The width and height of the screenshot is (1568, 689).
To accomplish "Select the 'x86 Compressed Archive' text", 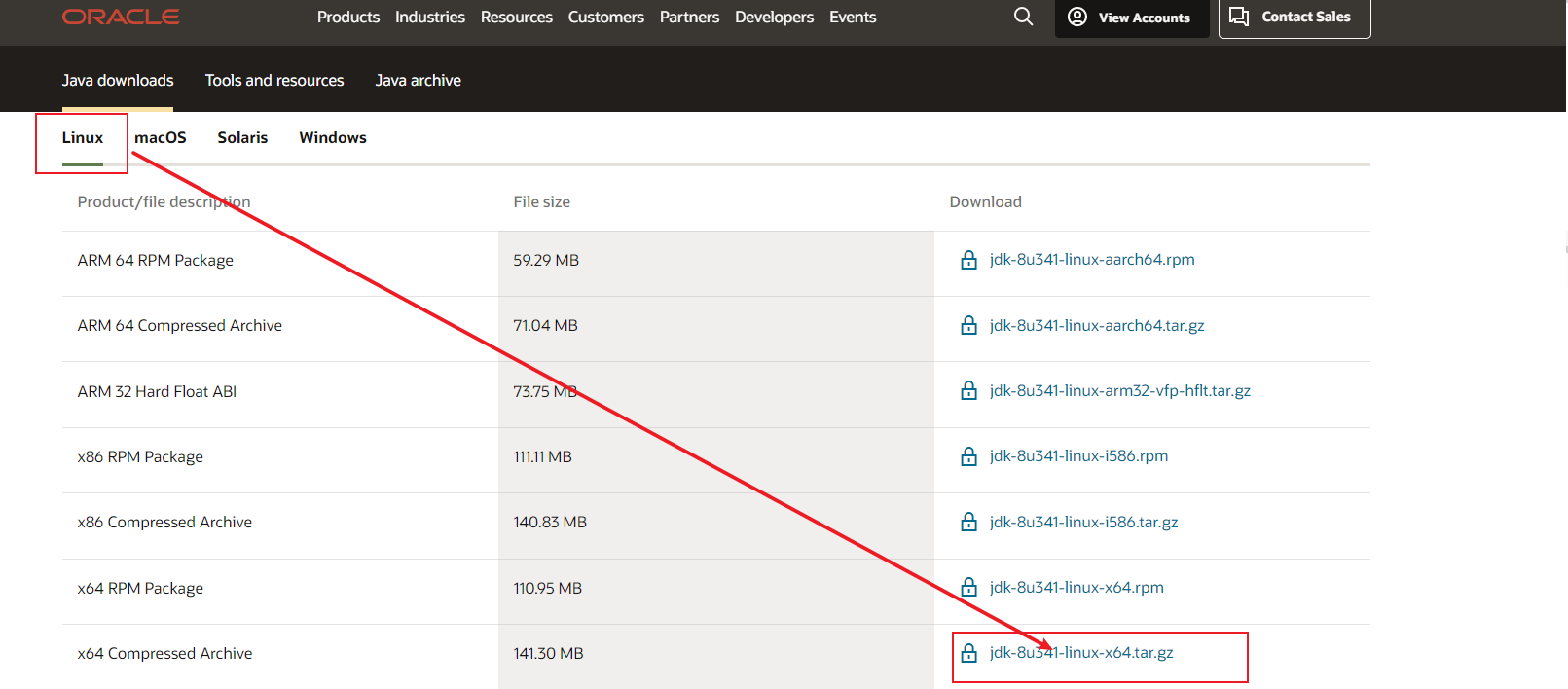I will (x=164, y=522).
